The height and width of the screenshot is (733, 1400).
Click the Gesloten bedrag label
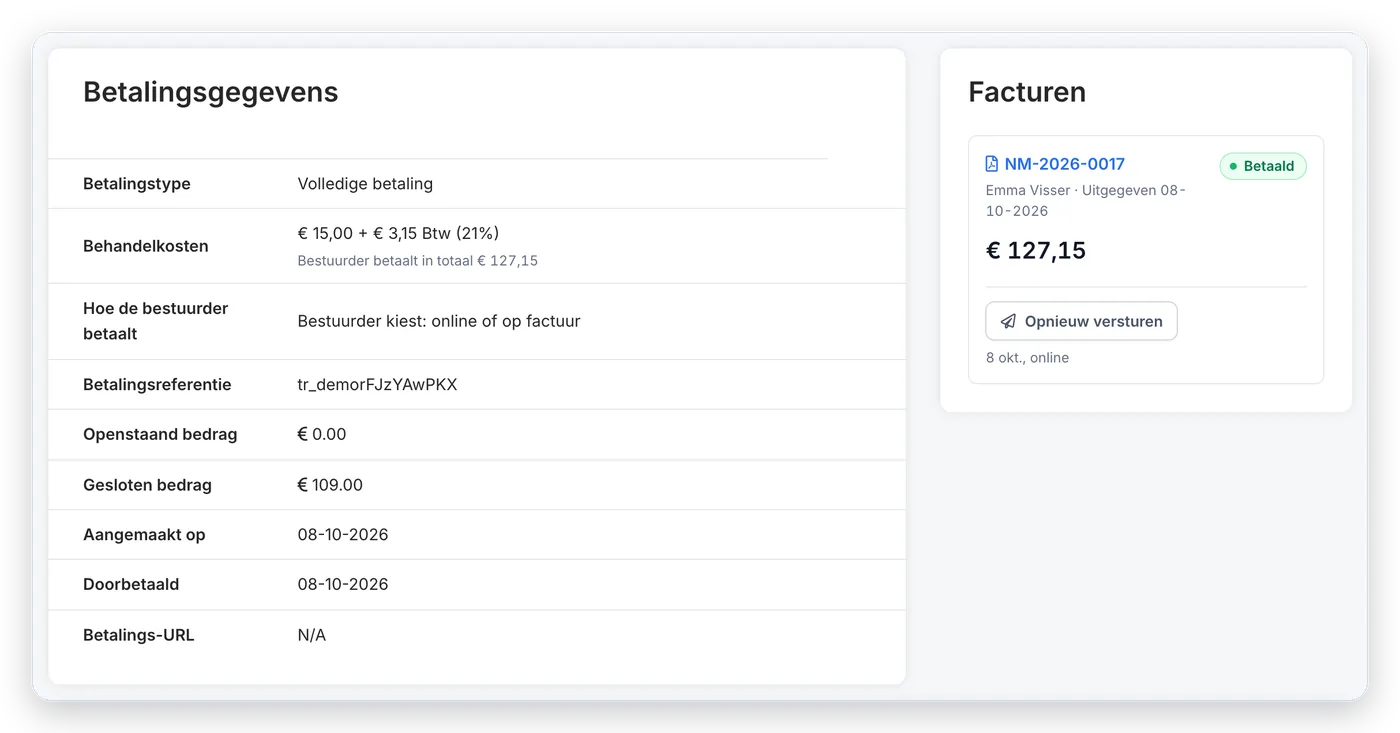coord(147,485)
